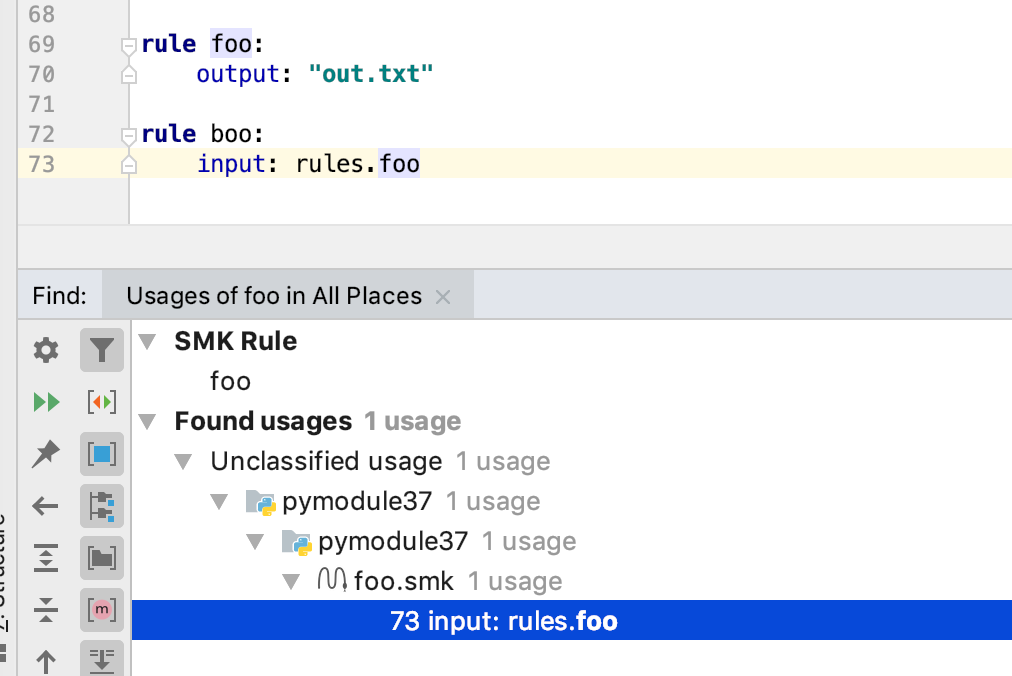Jump to previous occurrence with the up arrow
Viewport: 1012px width, 676px height.
tap(45, 660)
